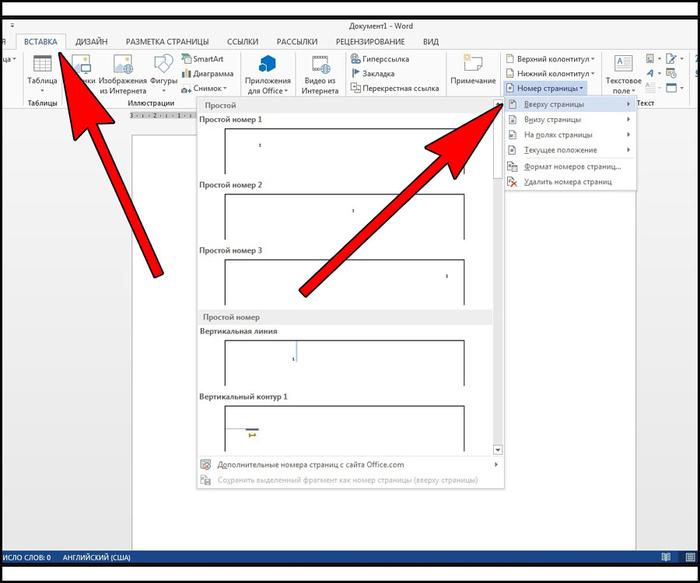Viewport: 700px width, 583px height.
Task: Click Удалить номера страниц
Action: pos(565,182)
